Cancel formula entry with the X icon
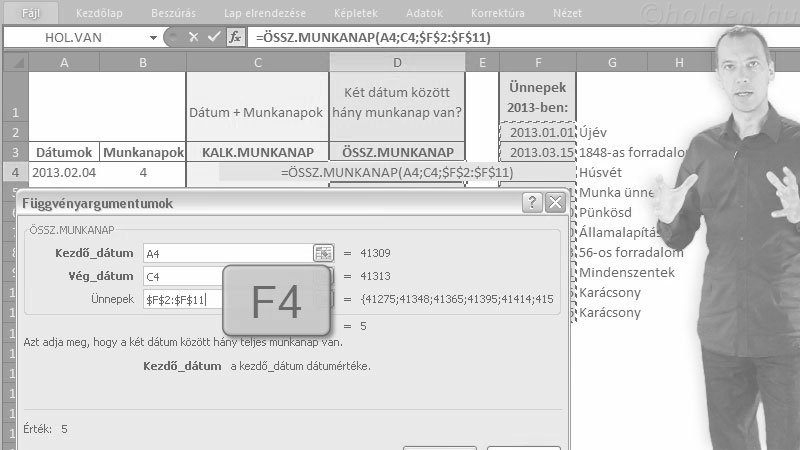The height and width of the screenshot is (450, 800). [193, 37]
